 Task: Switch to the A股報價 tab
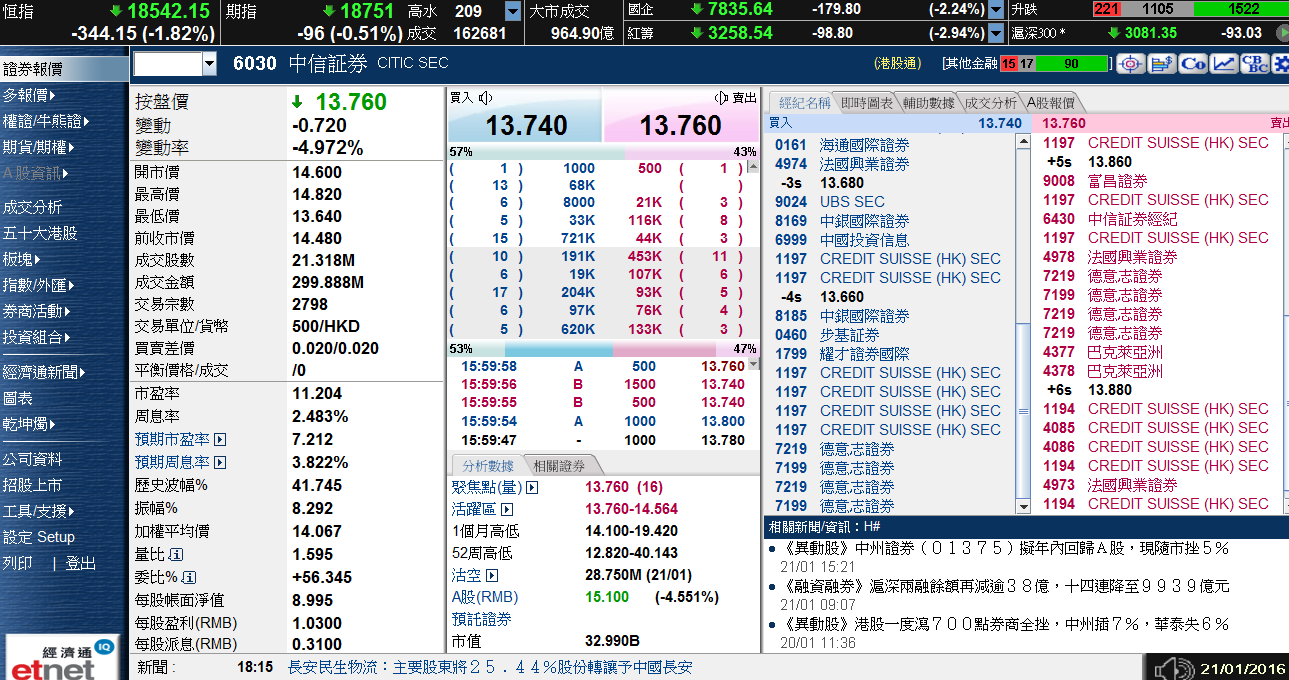pos(1051,103)
